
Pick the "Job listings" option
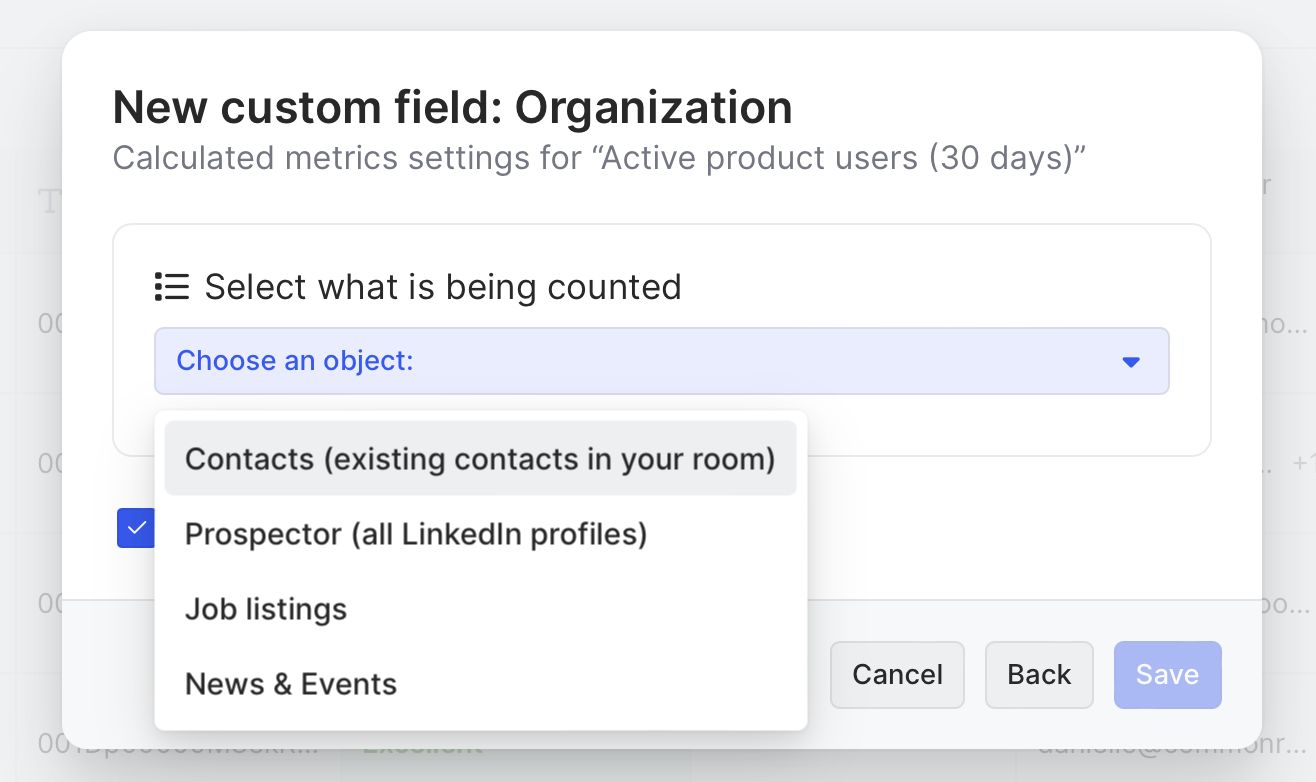(x=266, y=609)
